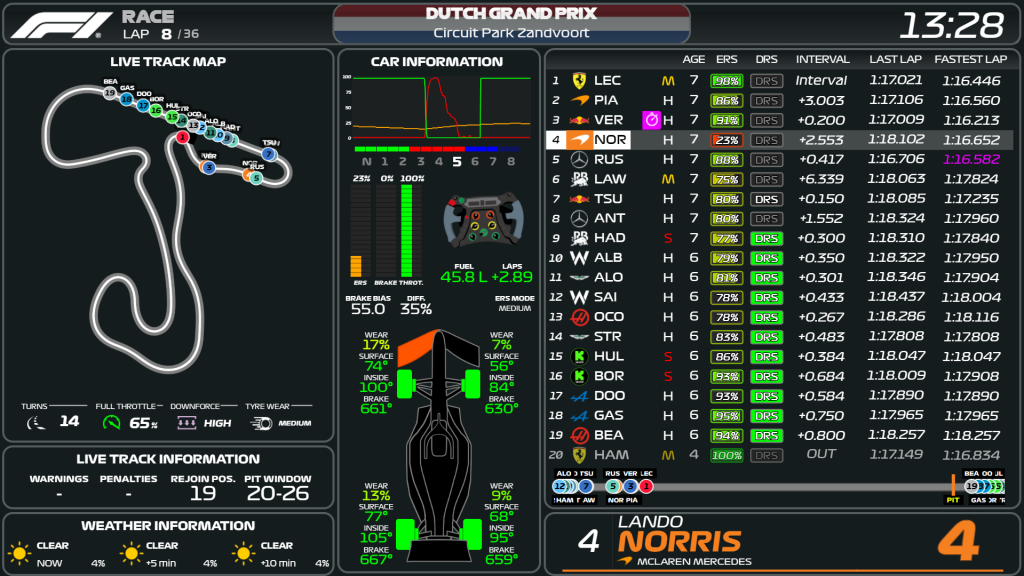1024x576 pixels.
Task: Click the Dutch Grand Prix title banner
Action: click(x=511, y=23)
